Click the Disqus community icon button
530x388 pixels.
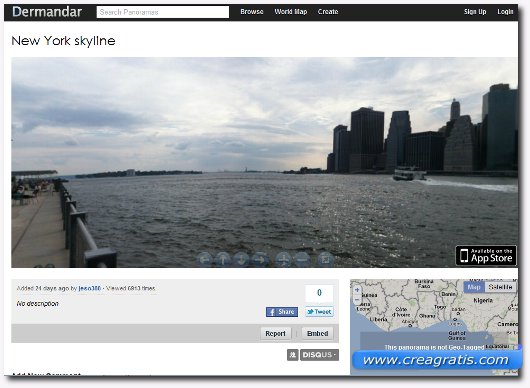coord(293,355)
